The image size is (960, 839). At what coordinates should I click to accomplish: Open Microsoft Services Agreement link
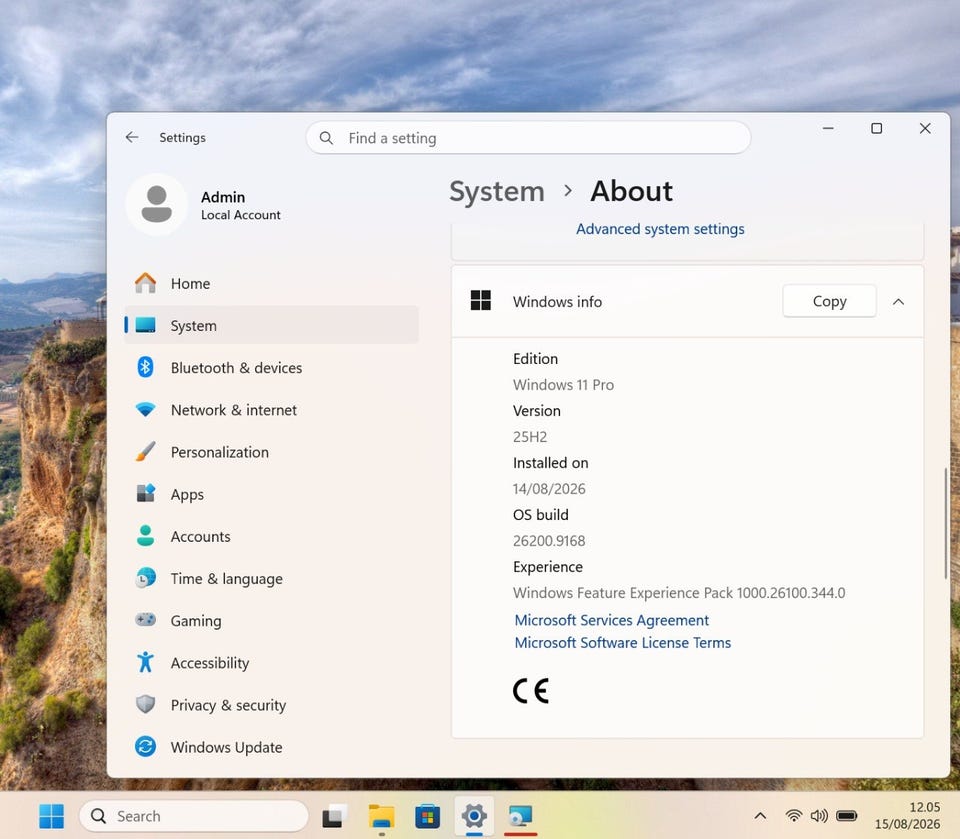click(x=612, y=620)
